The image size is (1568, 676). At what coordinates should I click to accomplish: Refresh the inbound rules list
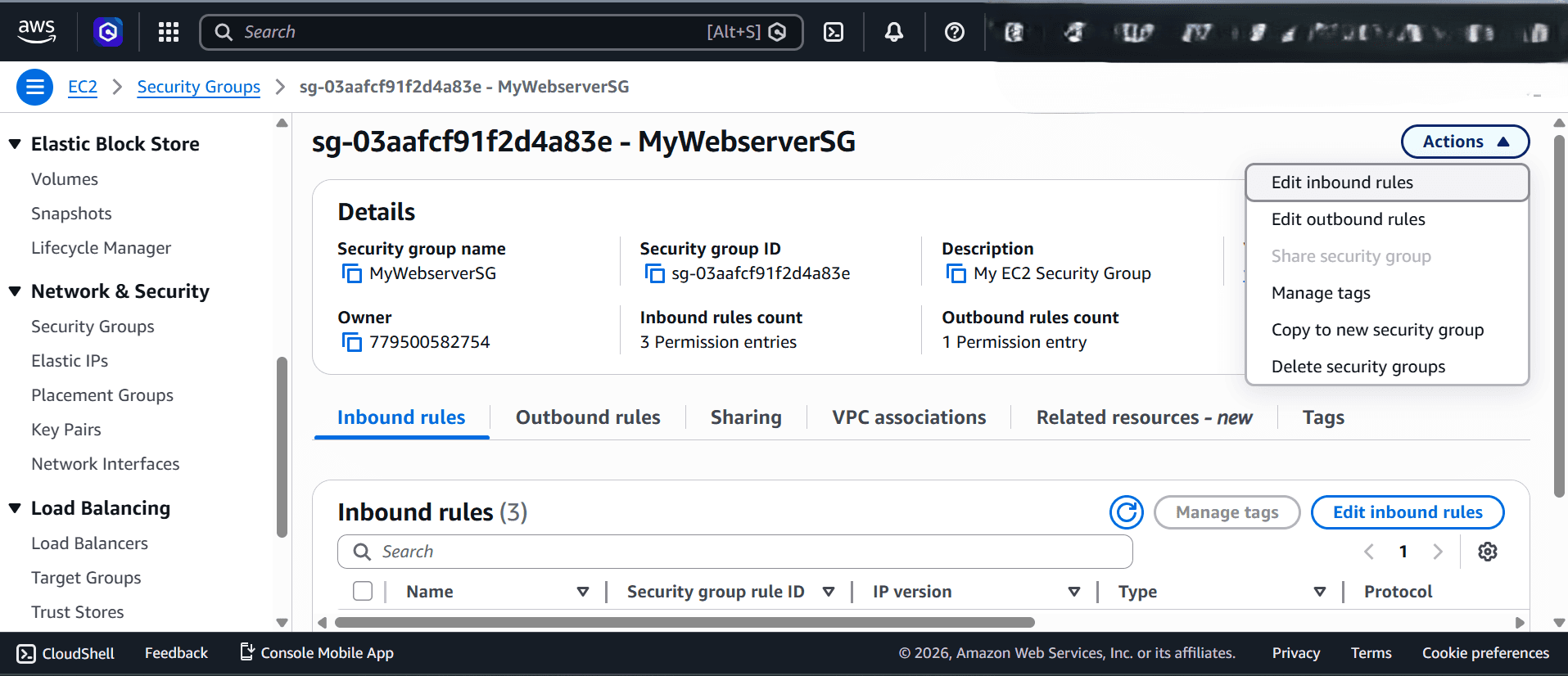coord(1127,512)
